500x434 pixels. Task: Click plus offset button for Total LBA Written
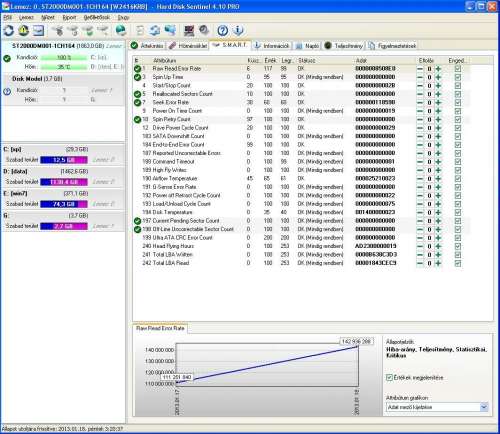coord(438,255)
